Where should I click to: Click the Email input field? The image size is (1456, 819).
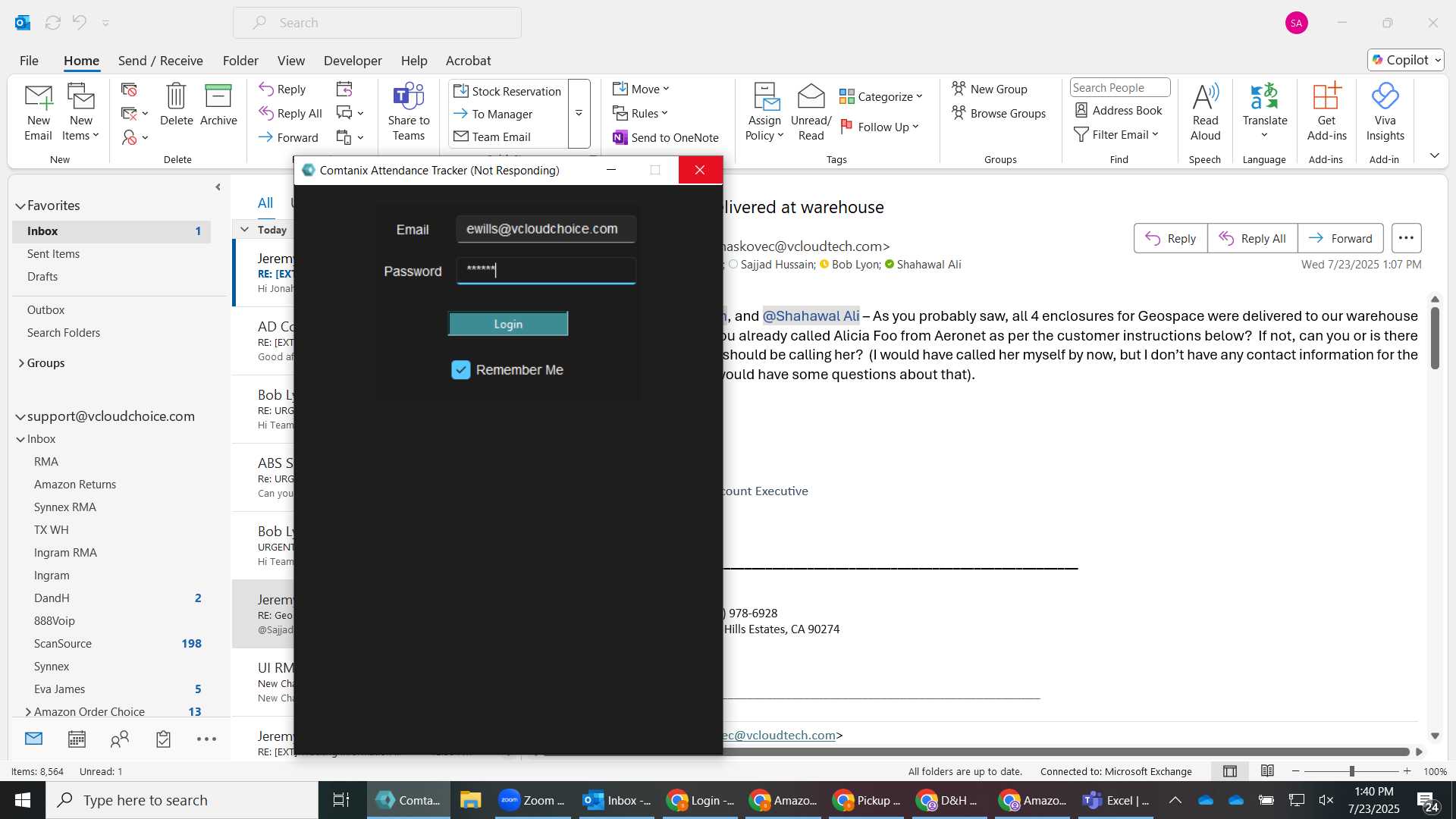[546, 229]
